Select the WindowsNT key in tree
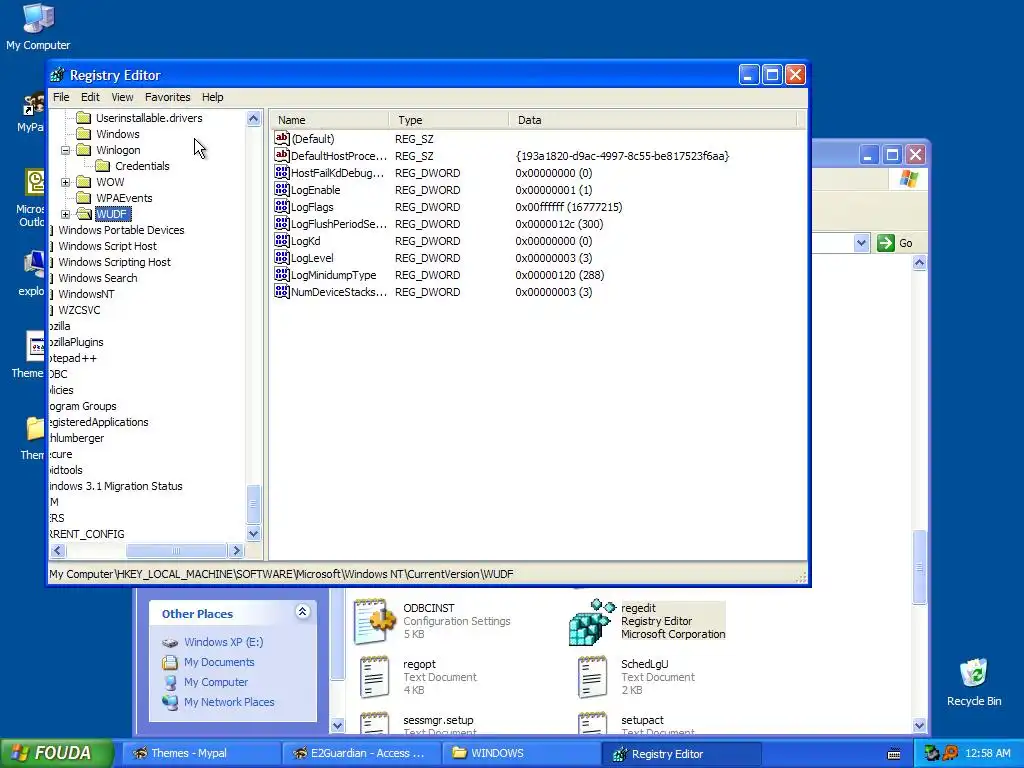 86,294
